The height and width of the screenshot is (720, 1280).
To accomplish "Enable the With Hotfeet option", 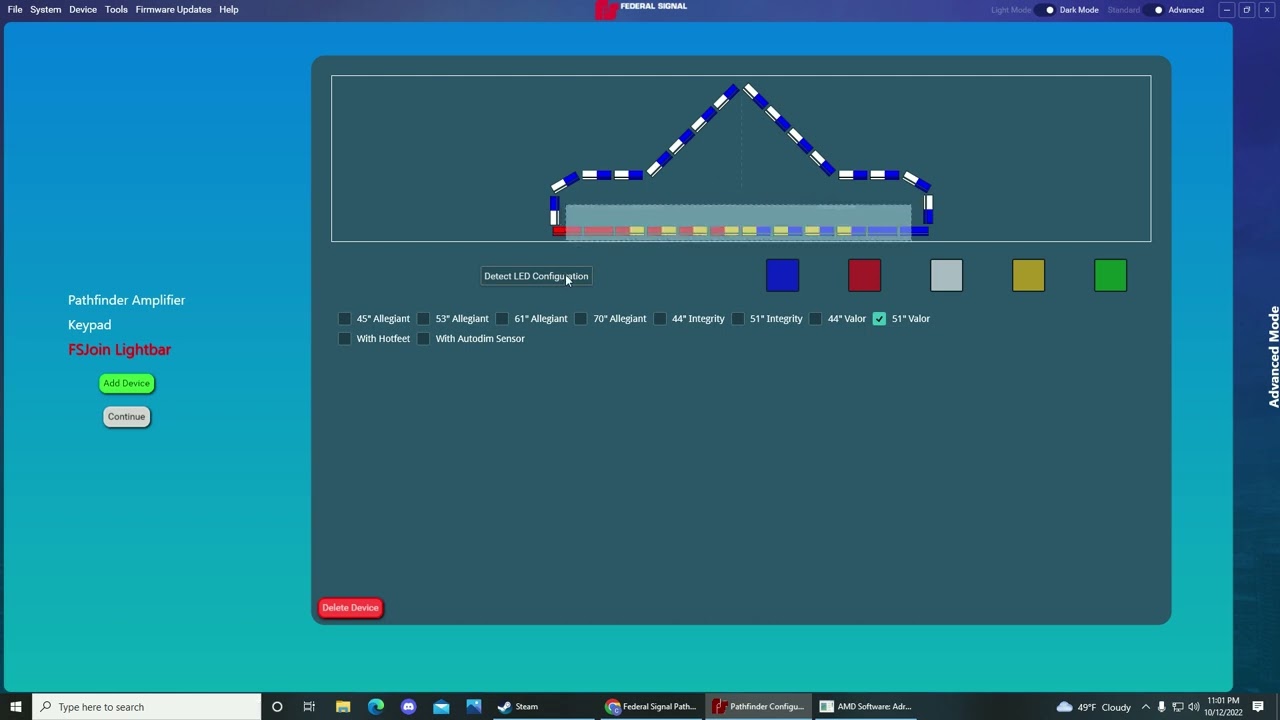I will click(345, 339).
